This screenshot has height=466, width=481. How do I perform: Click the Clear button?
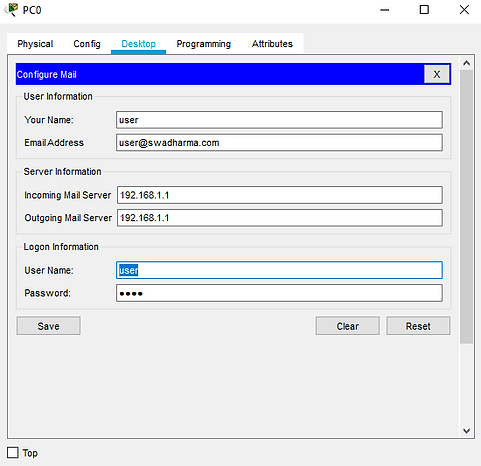(347, 326)
